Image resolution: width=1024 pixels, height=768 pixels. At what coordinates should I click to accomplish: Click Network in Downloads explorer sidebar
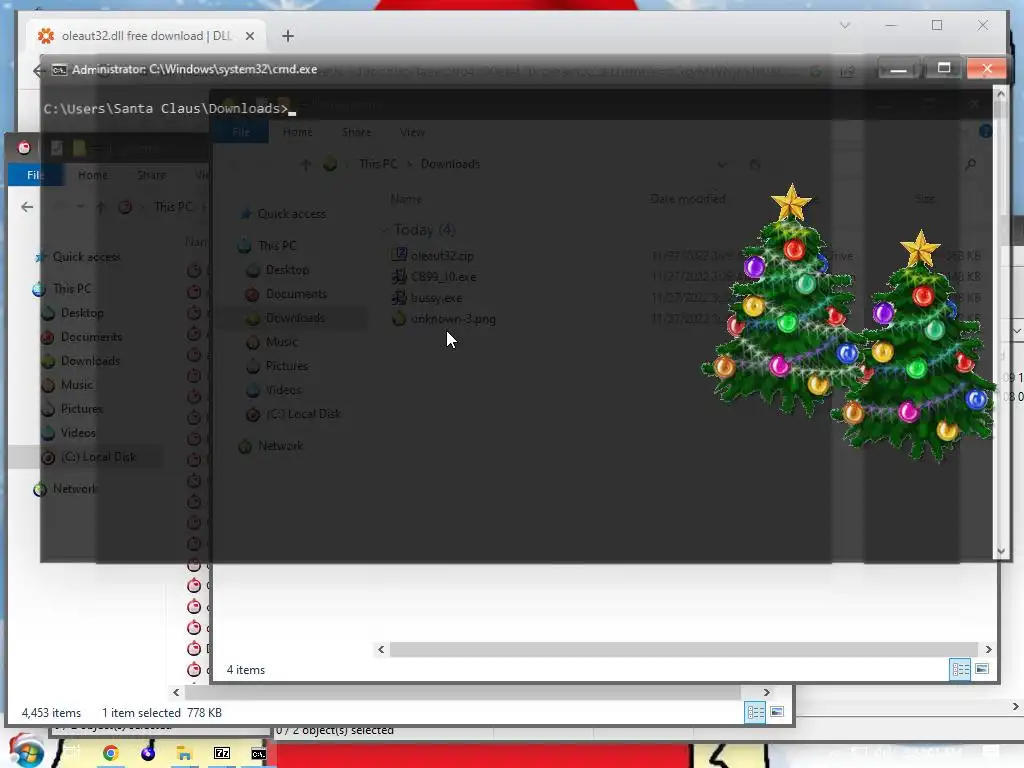280,447
